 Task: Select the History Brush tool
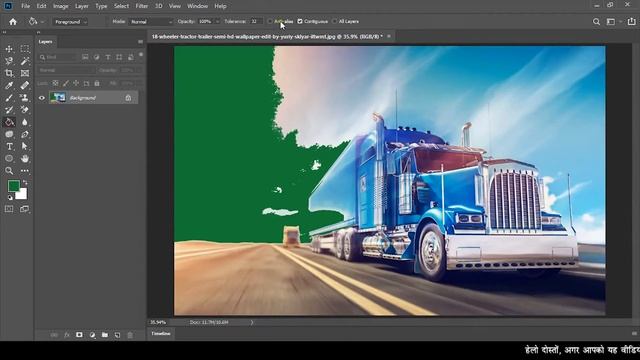click(x=9, y=110)
